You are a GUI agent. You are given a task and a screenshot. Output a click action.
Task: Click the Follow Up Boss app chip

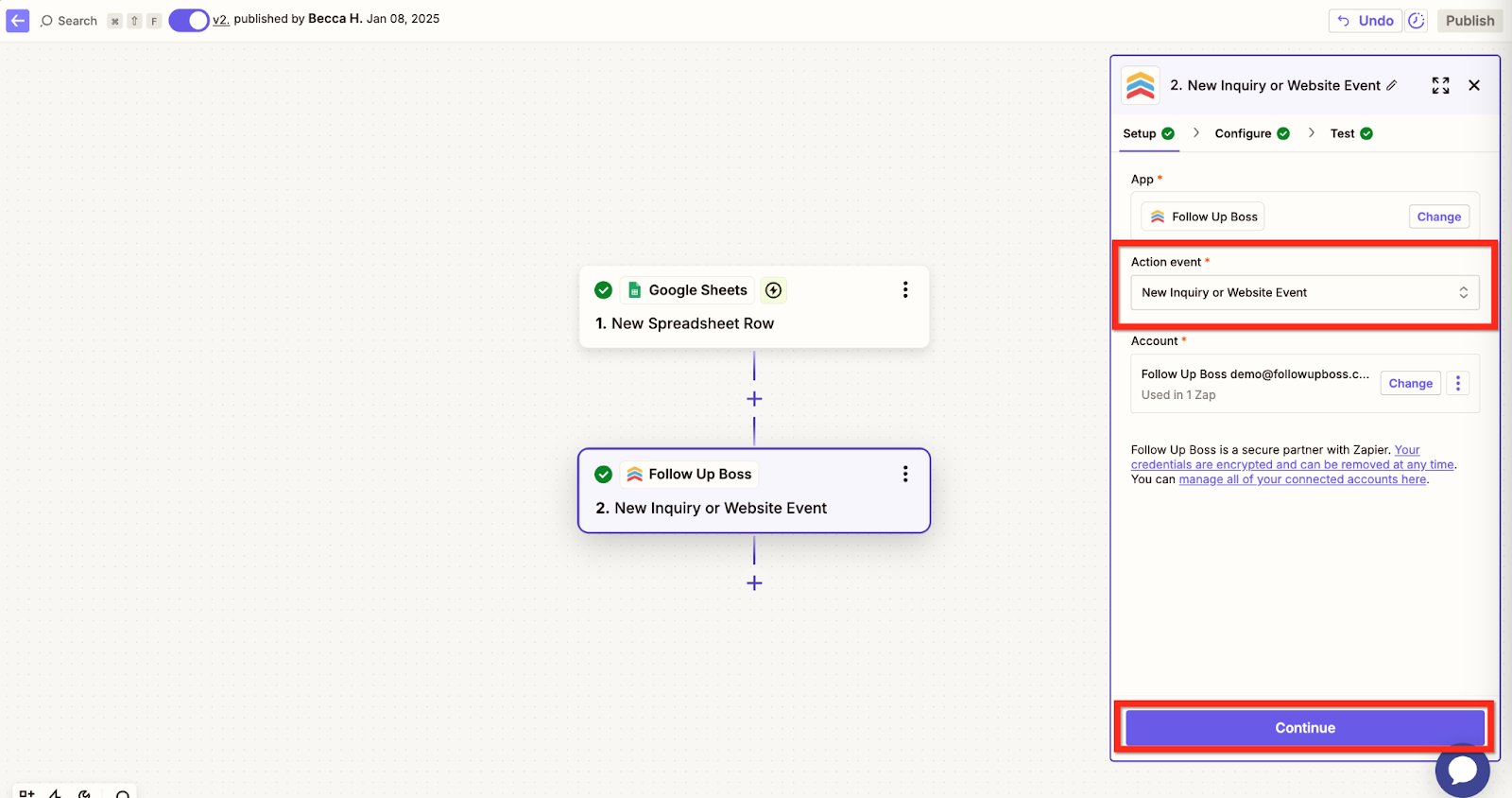point(1203,217)
